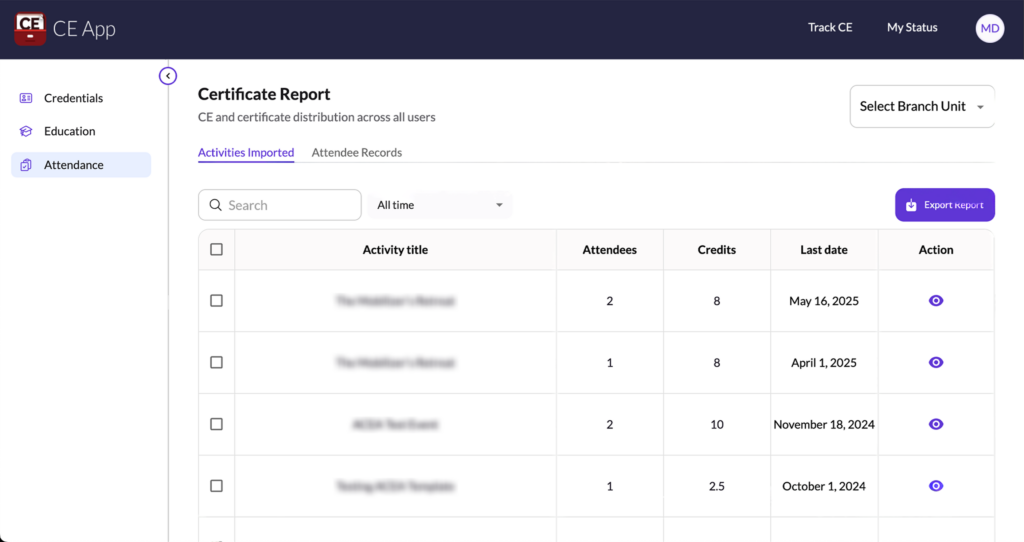View the April 1, 2025 activity eye icon

tap(936, 362)
